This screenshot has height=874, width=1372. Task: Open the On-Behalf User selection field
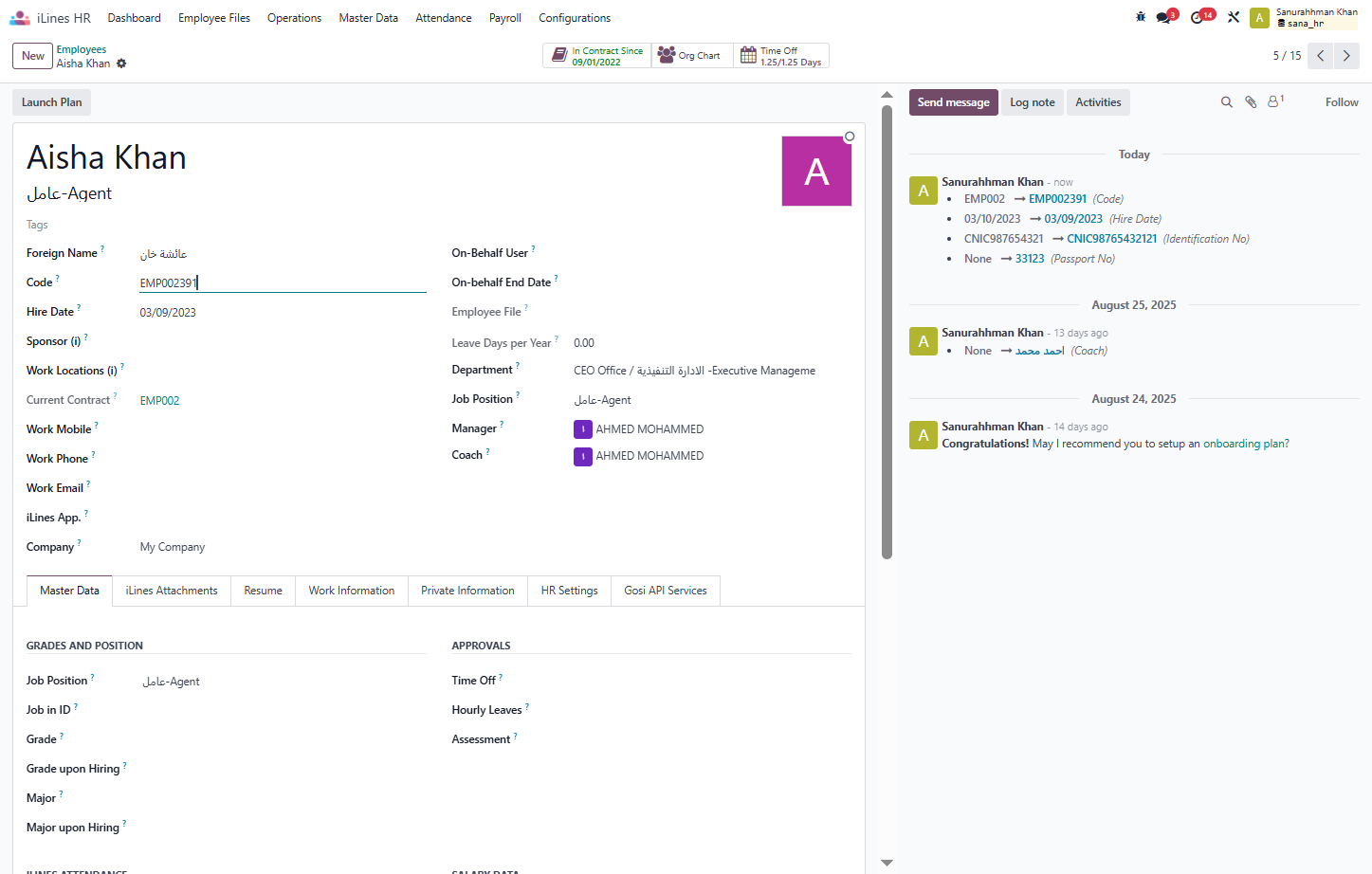711,253
